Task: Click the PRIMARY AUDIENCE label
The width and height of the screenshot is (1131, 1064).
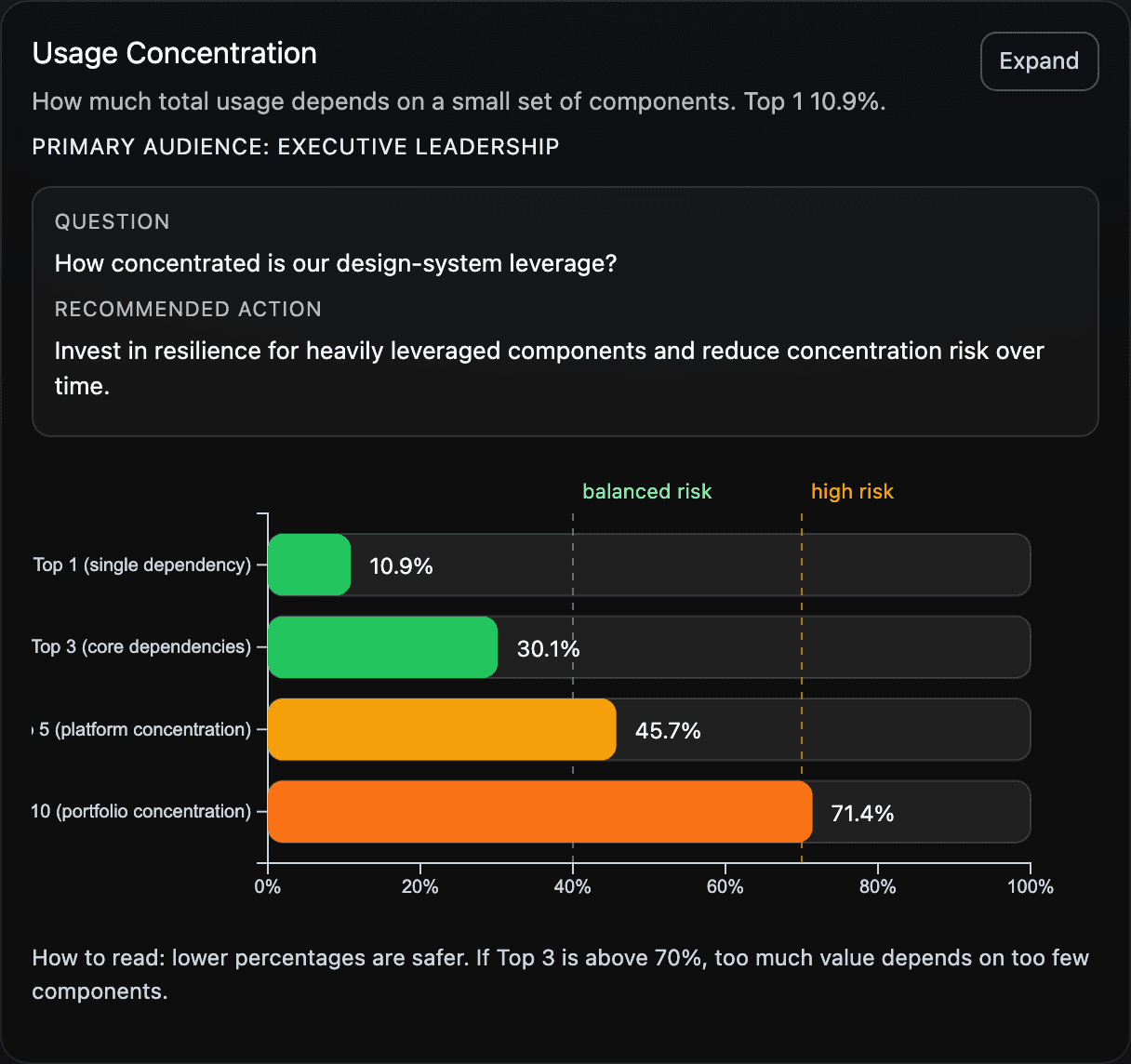Action: [295, 146]
